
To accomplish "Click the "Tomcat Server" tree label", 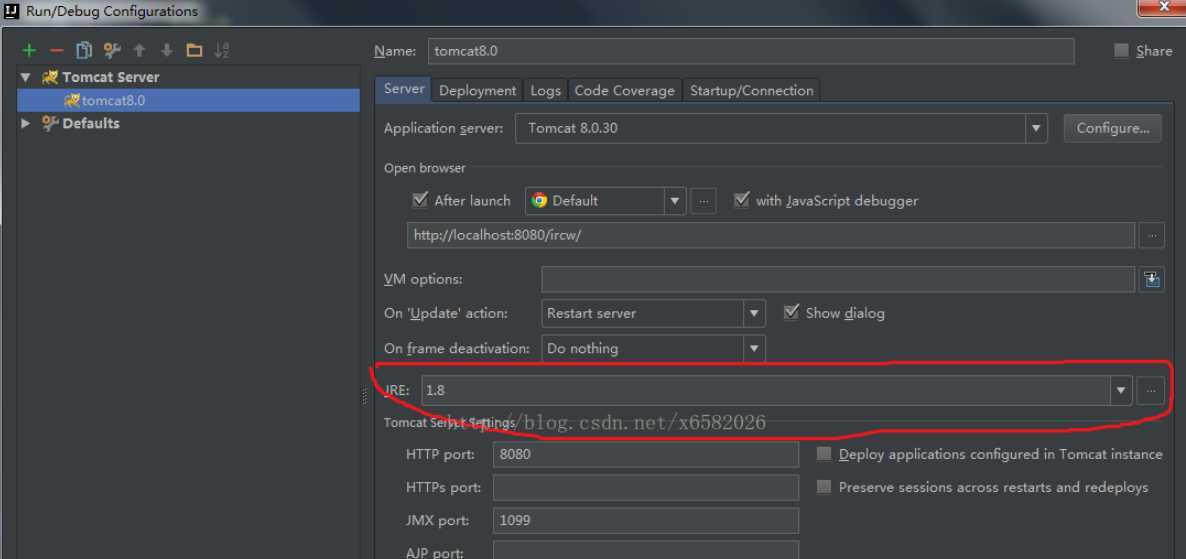I will click(110, 77).
